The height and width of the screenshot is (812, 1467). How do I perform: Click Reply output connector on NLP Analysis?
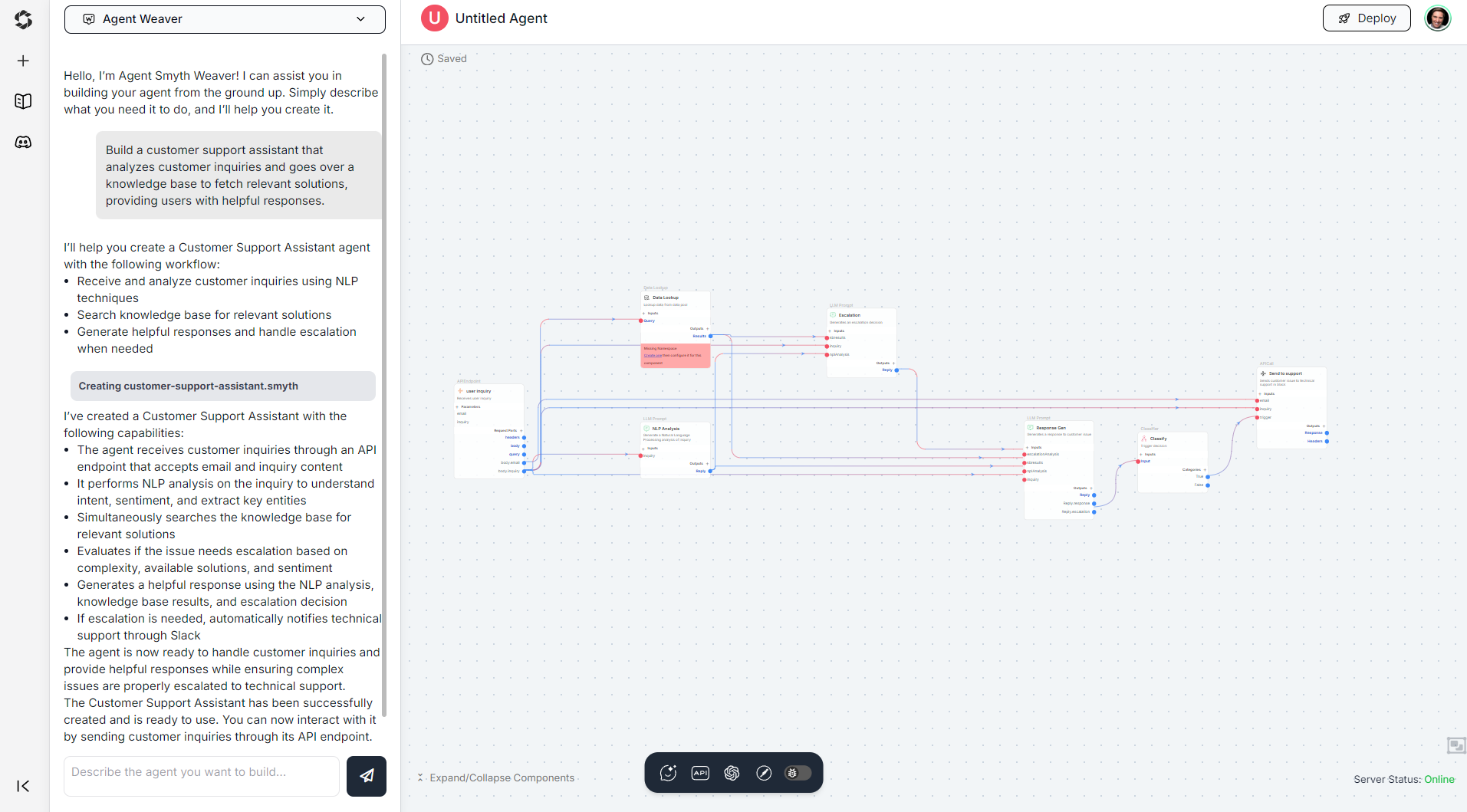click(710, 471)
